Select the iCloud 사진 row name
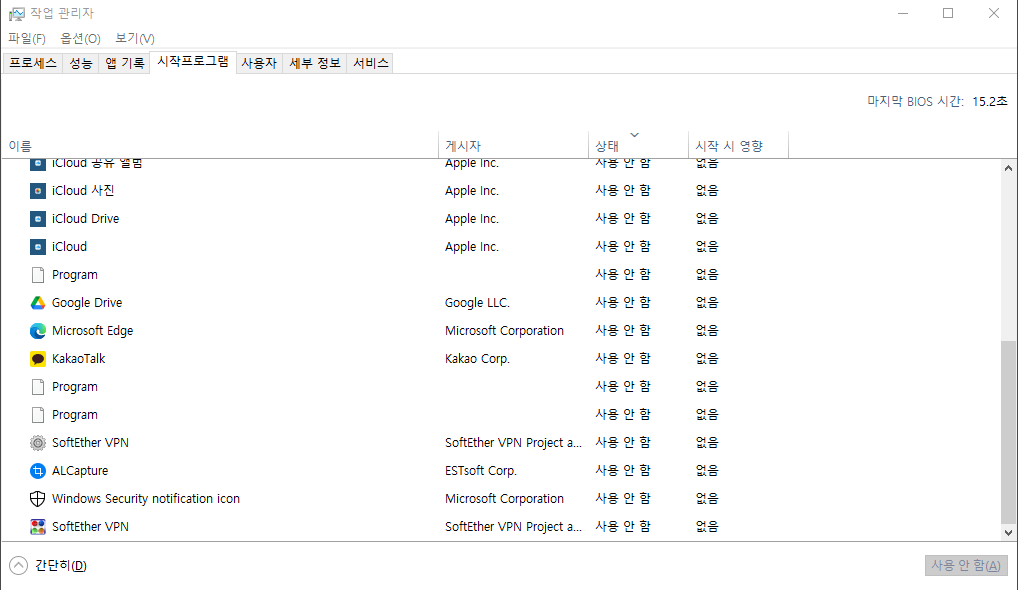Image resolution: width=1018 pixels, height=590 pixels. click(83, 191)
